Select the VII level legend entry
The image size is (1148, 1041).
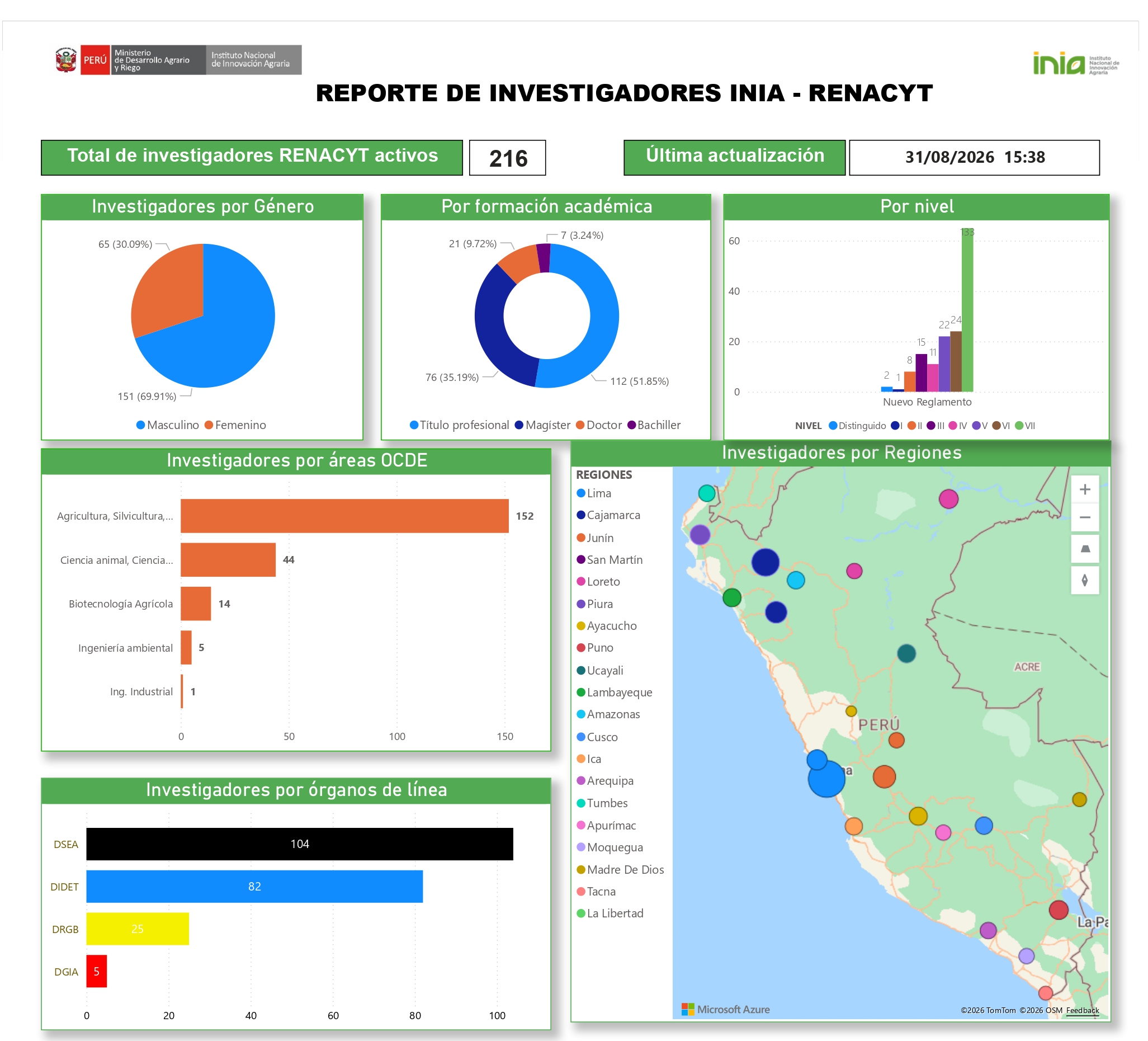pyautogui.click(x=1024, y=425)
